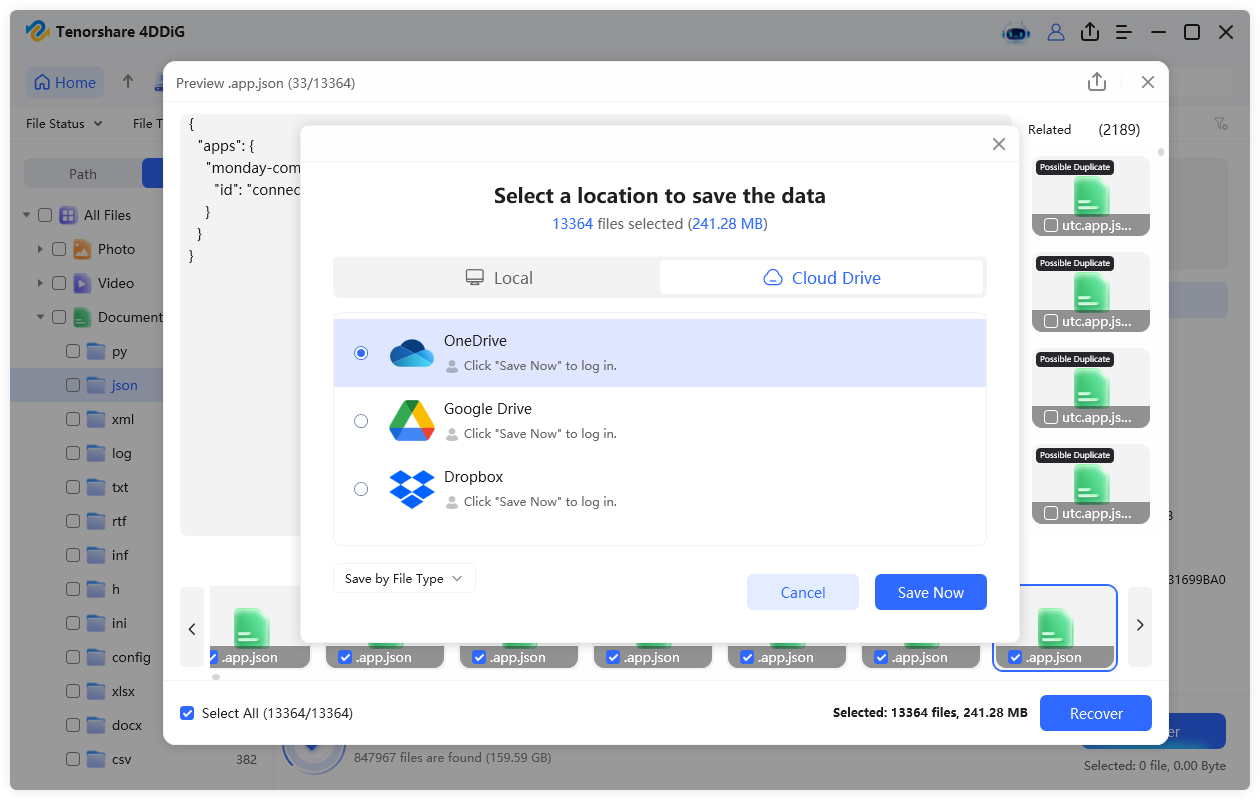Close the Preview .app.json window
This screenshot has height=800, width=1260.
pos(1148,82)
